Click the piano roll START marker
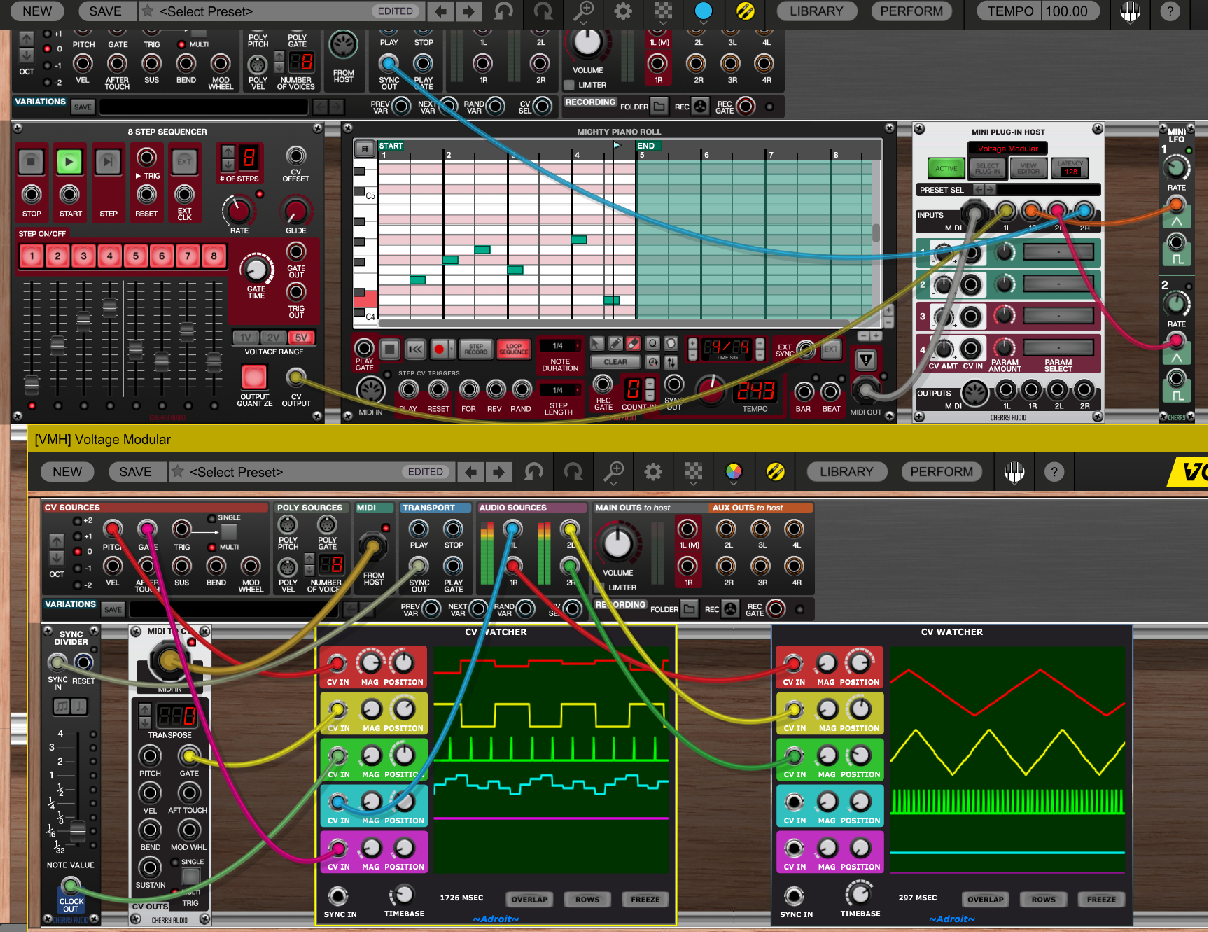Screen dimensions: 1208x932 391,146
